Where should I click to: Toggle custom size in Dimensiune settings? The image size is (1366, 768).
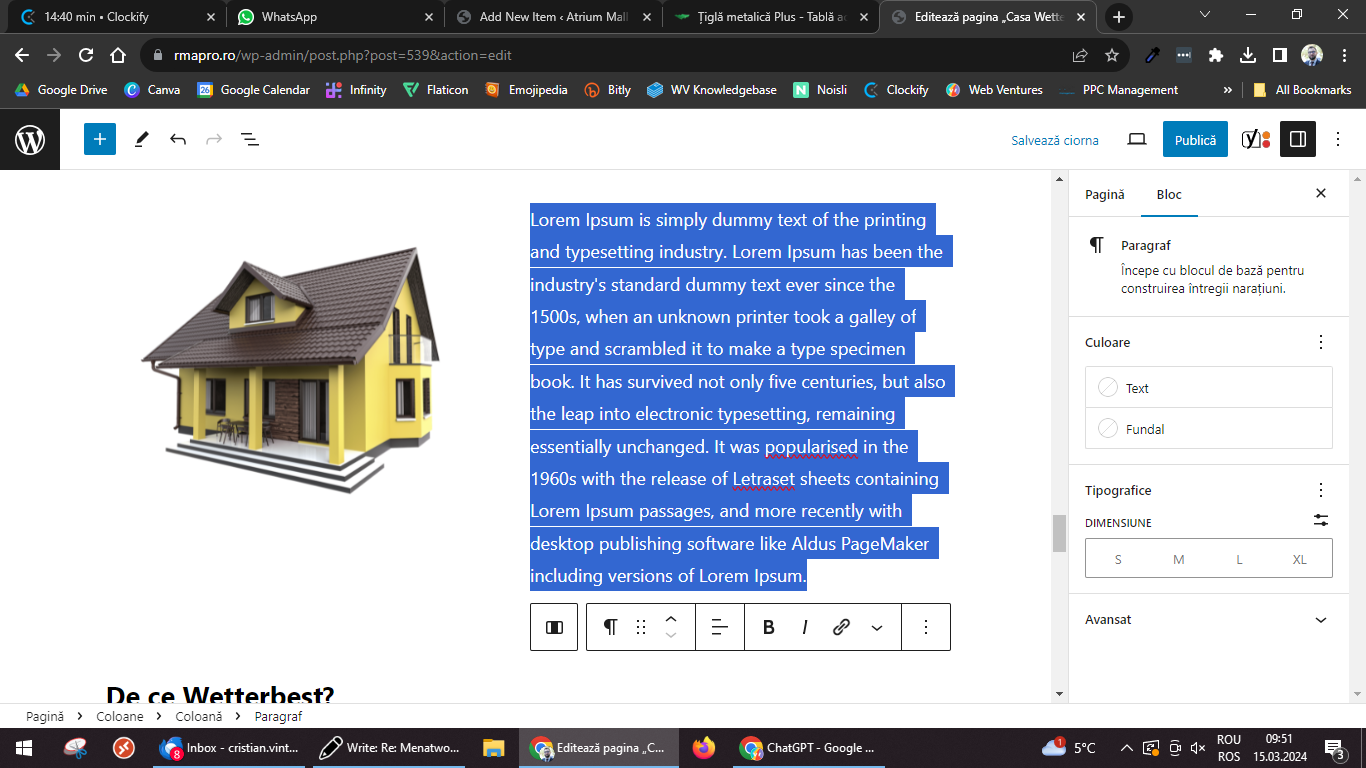[x=1321, y=520]
